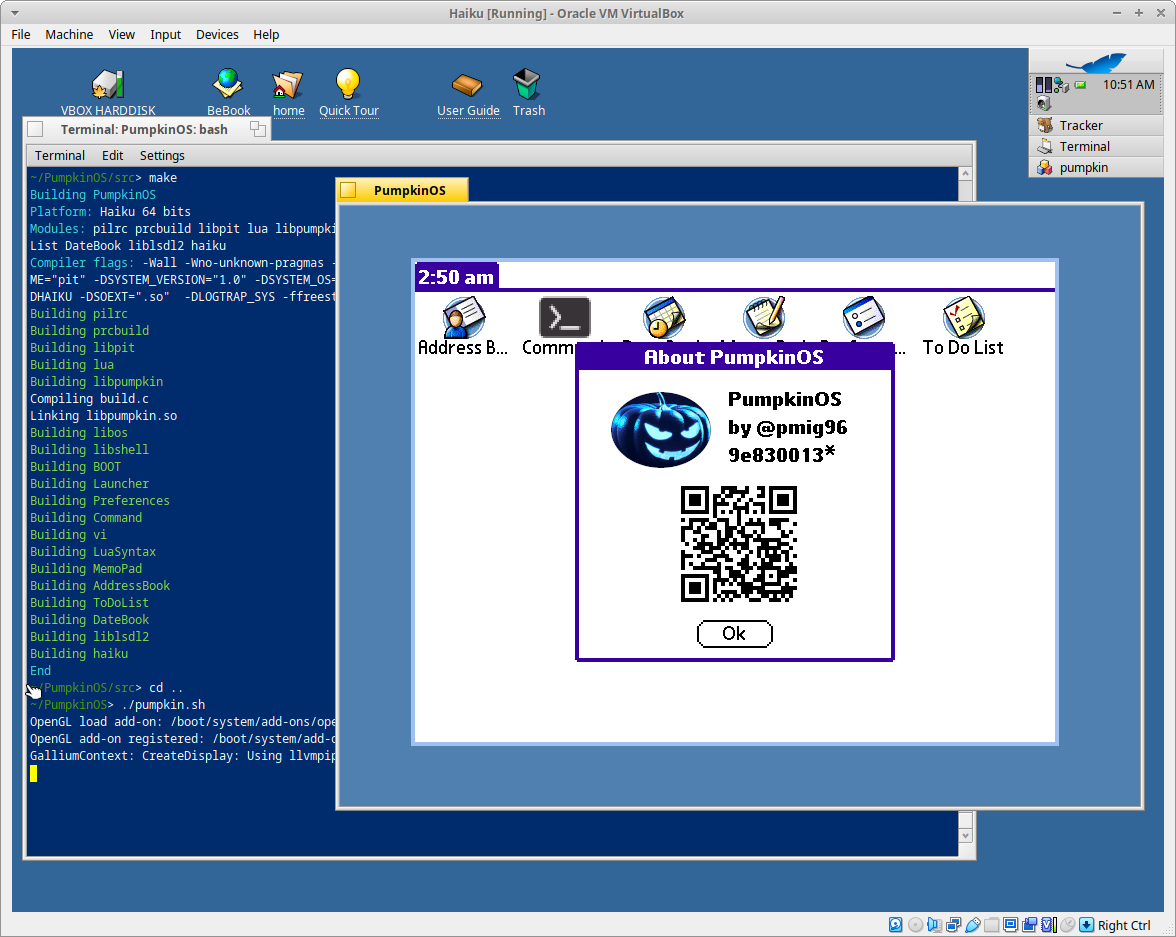Open VirtualBox Devices menu
Viewport: 1176px width, 937px height.
[217, 35]
